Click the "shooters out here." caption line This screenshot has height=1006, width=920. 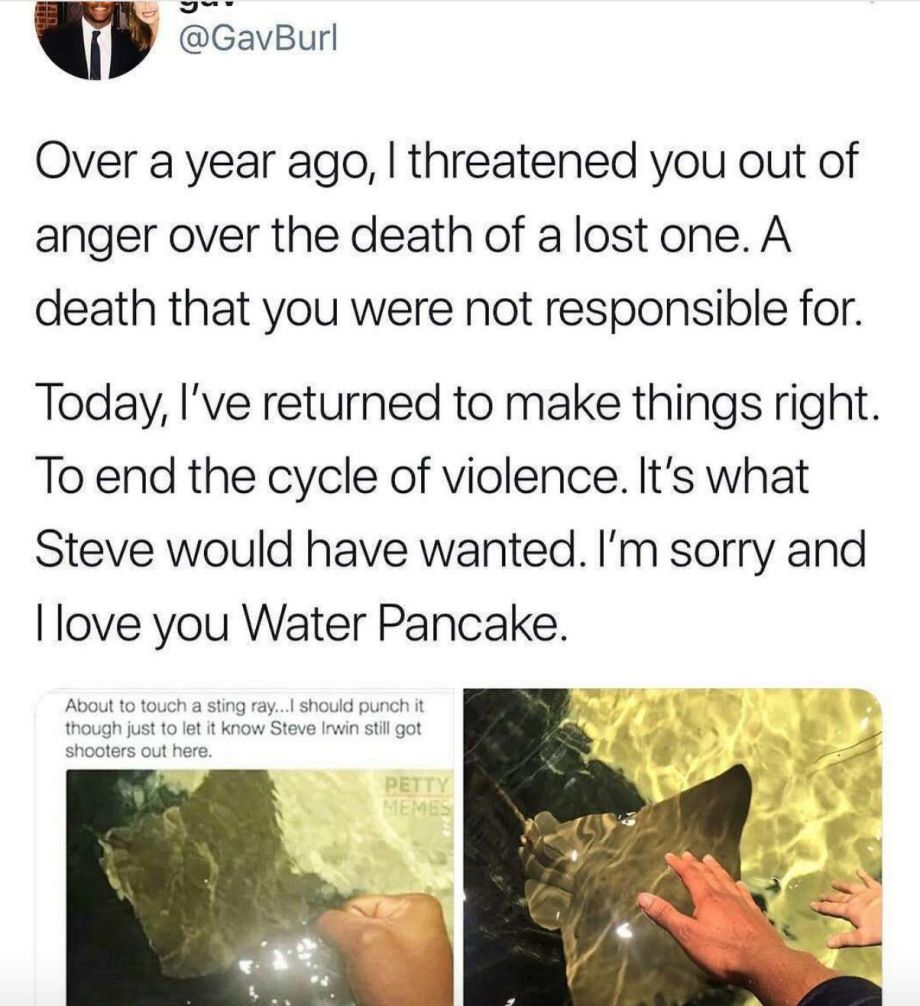coord(139,750)
